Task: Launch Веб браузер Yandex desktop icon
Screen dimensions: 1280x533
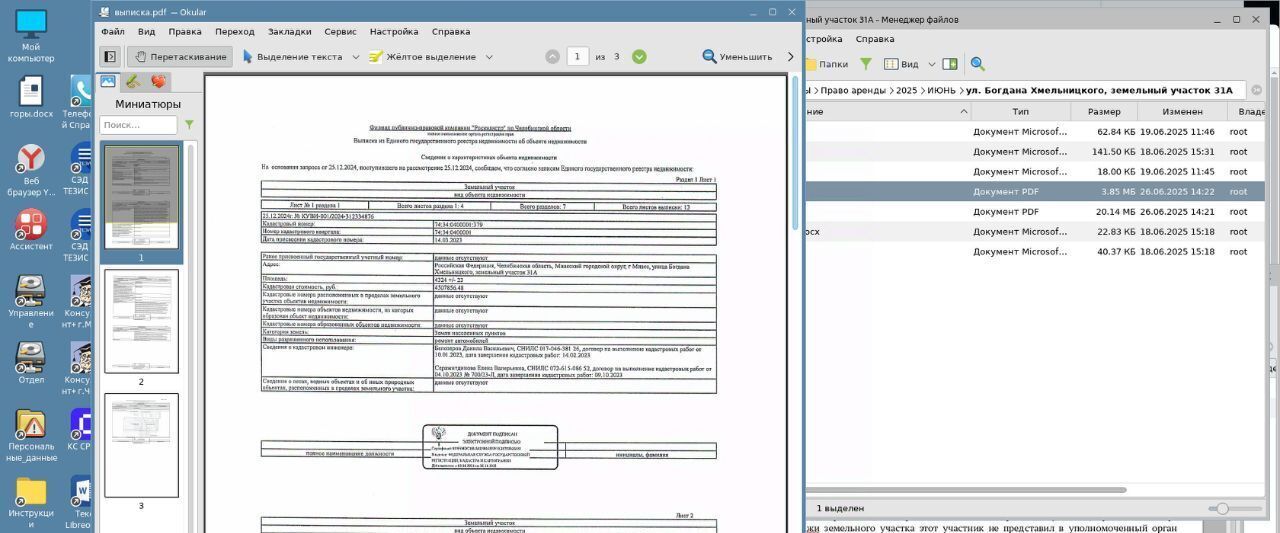Action: pyautogui.click(x=31, y=170)
